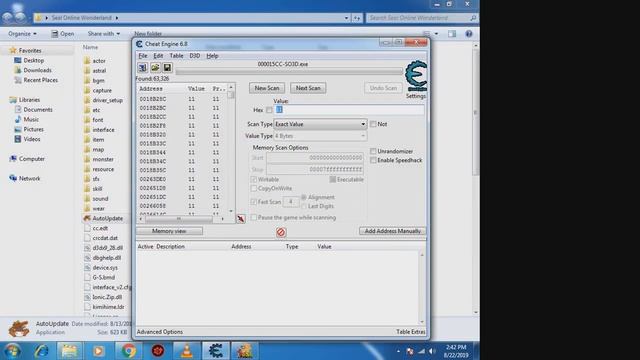Click the open process icon in Cheat Engine
Viewport: 640px width, 360px height.
(142, 67)
